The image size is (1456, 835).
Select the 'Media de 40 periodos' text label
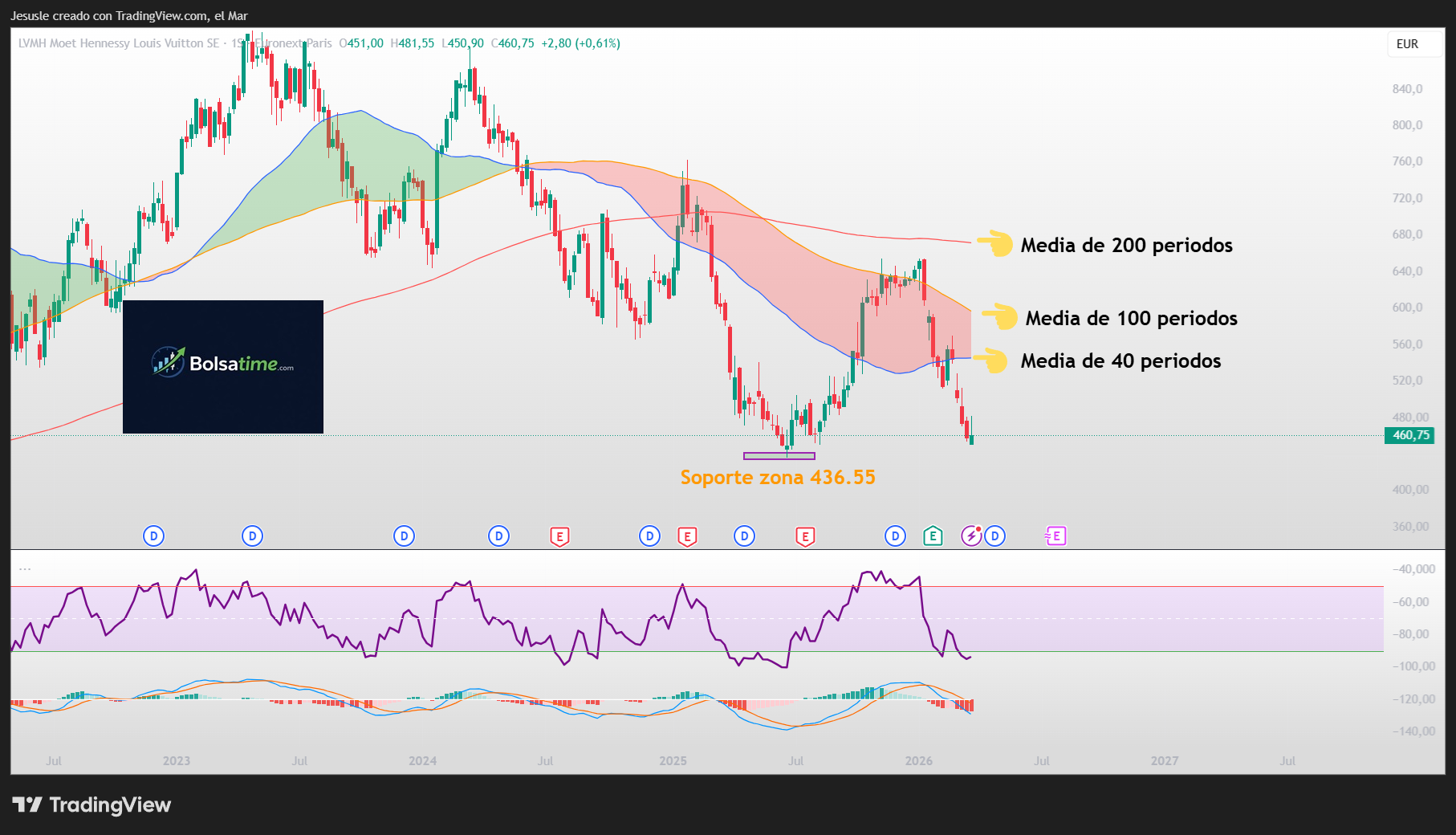tap(1120, 361)
